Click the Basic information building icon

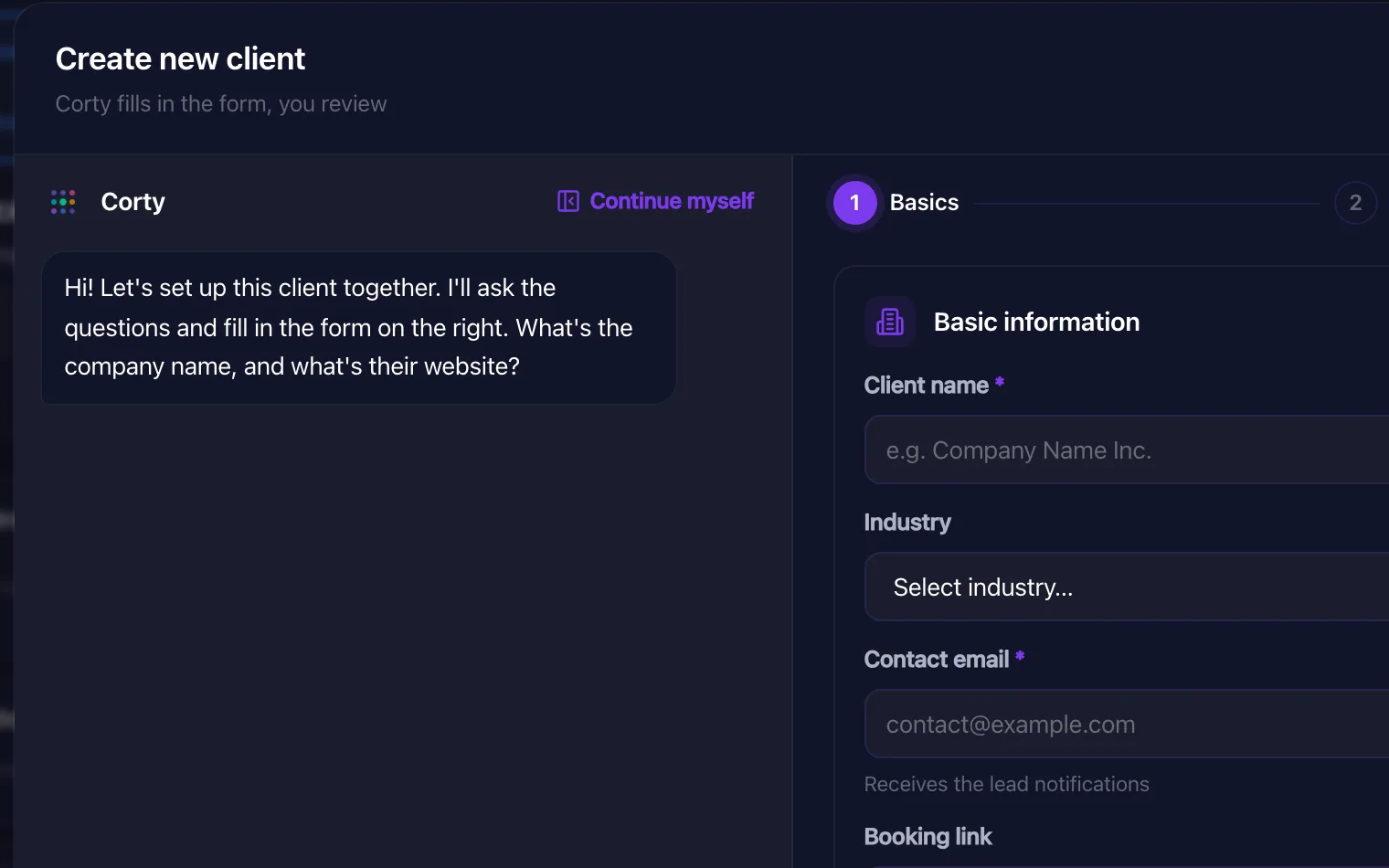point(890,322)
